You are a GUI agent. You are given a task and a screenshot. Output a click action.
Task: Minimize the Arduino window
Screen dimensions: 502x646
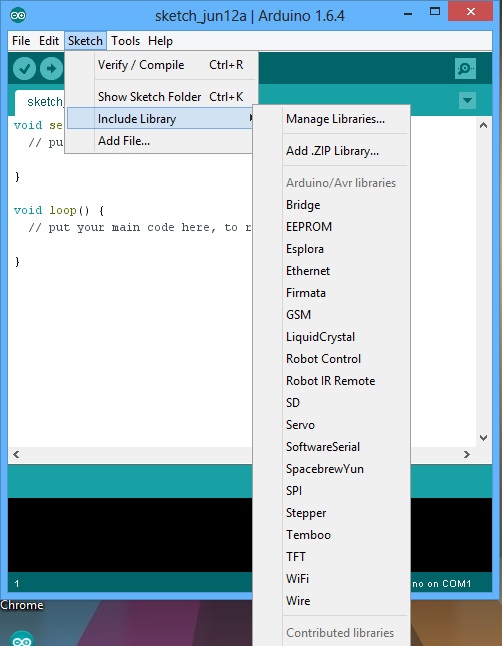[408, 14]
